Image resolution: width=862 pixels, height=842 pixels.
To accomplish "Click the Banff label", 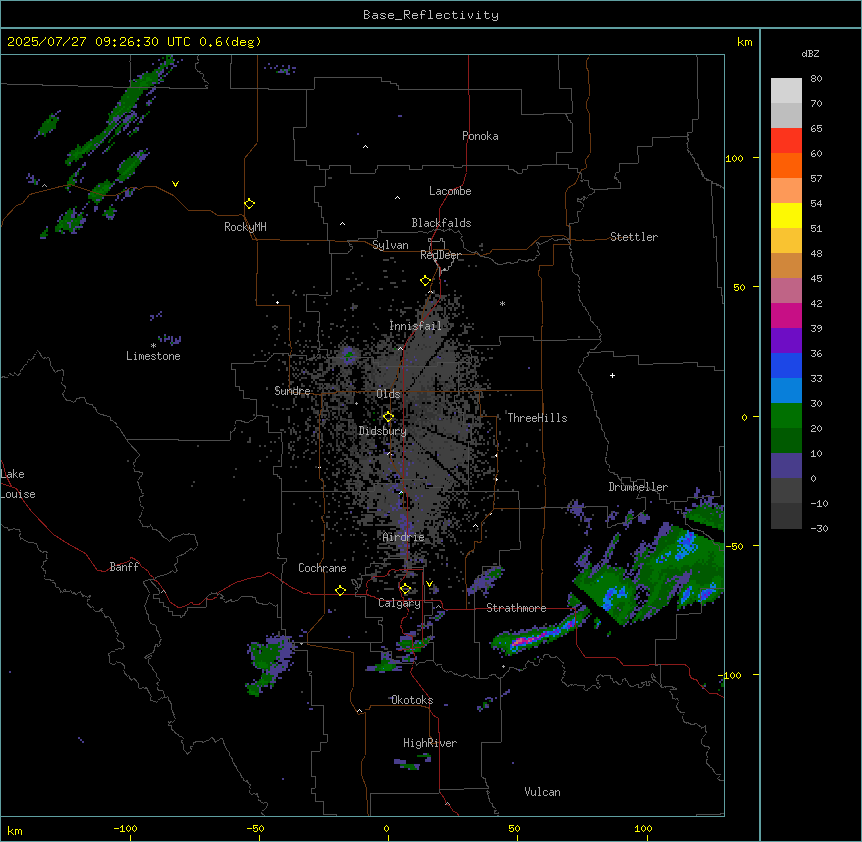I will tap(124, 567).
